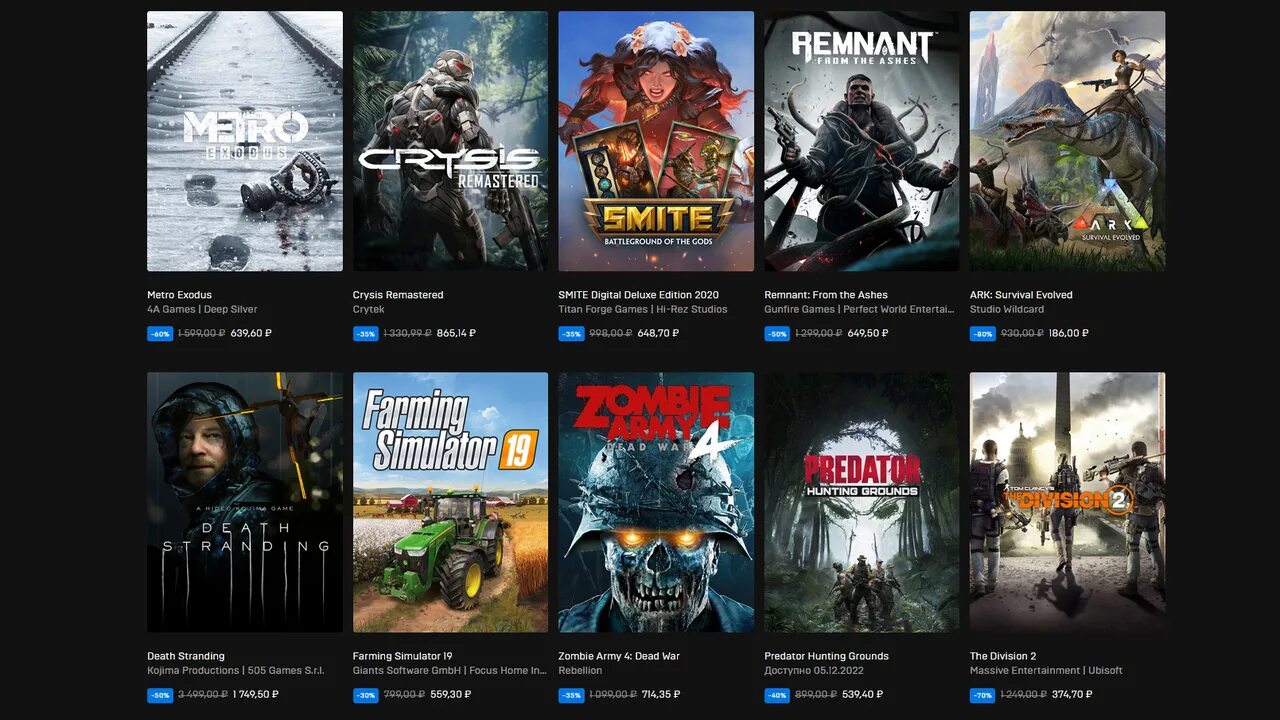The height and width of the screenshot is (720, 1280).
Task: Click Kojima Productions | 505 Games text
Action: (x=236, y=671)
